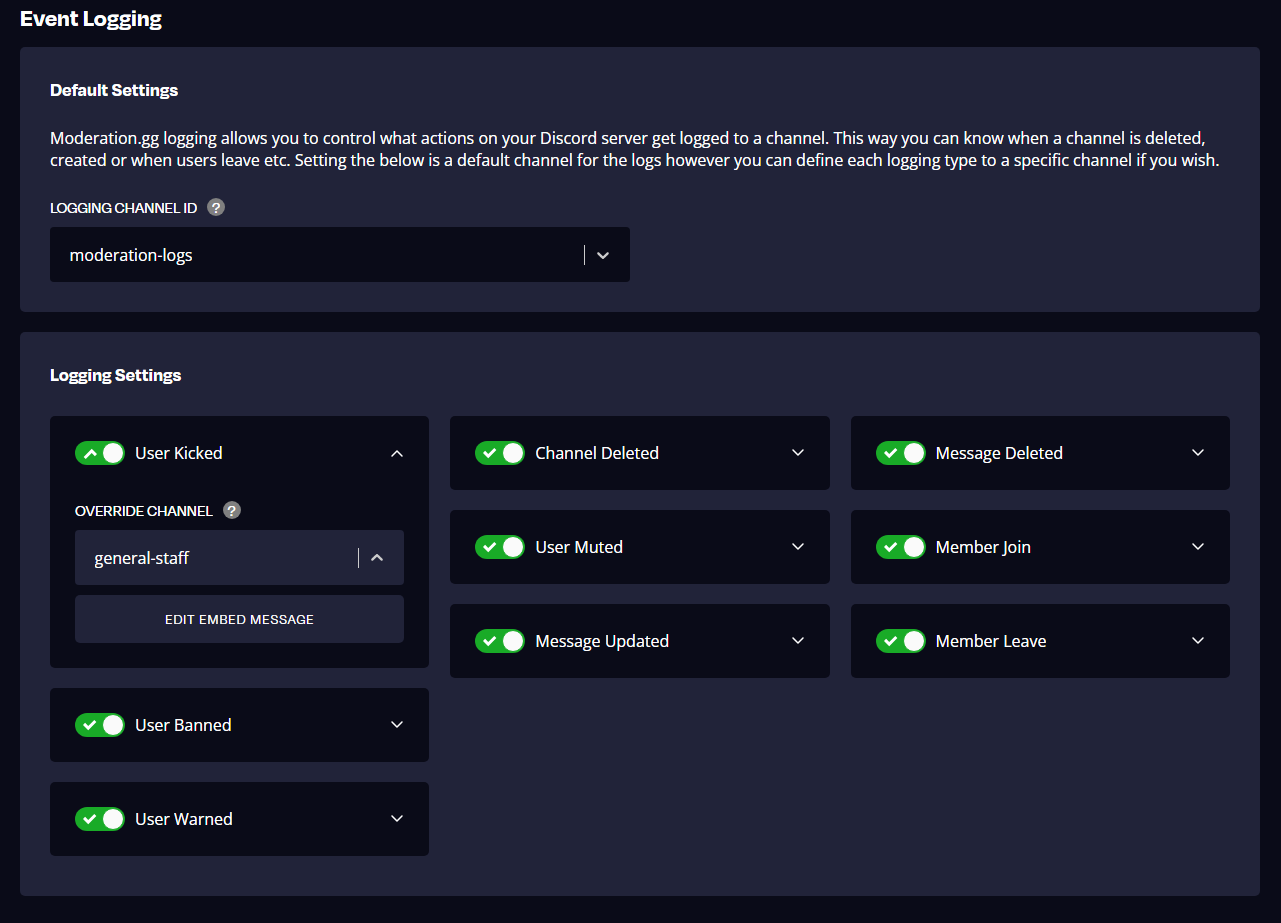Toggle User Kicked logging off

(x=100, y=453)
